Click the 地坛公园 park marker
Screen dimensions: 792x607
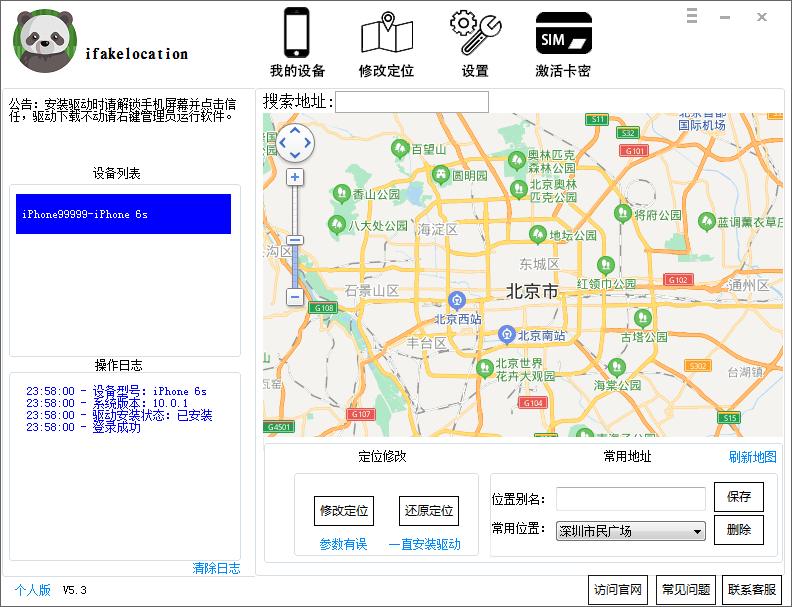click(x=538, y=234)
